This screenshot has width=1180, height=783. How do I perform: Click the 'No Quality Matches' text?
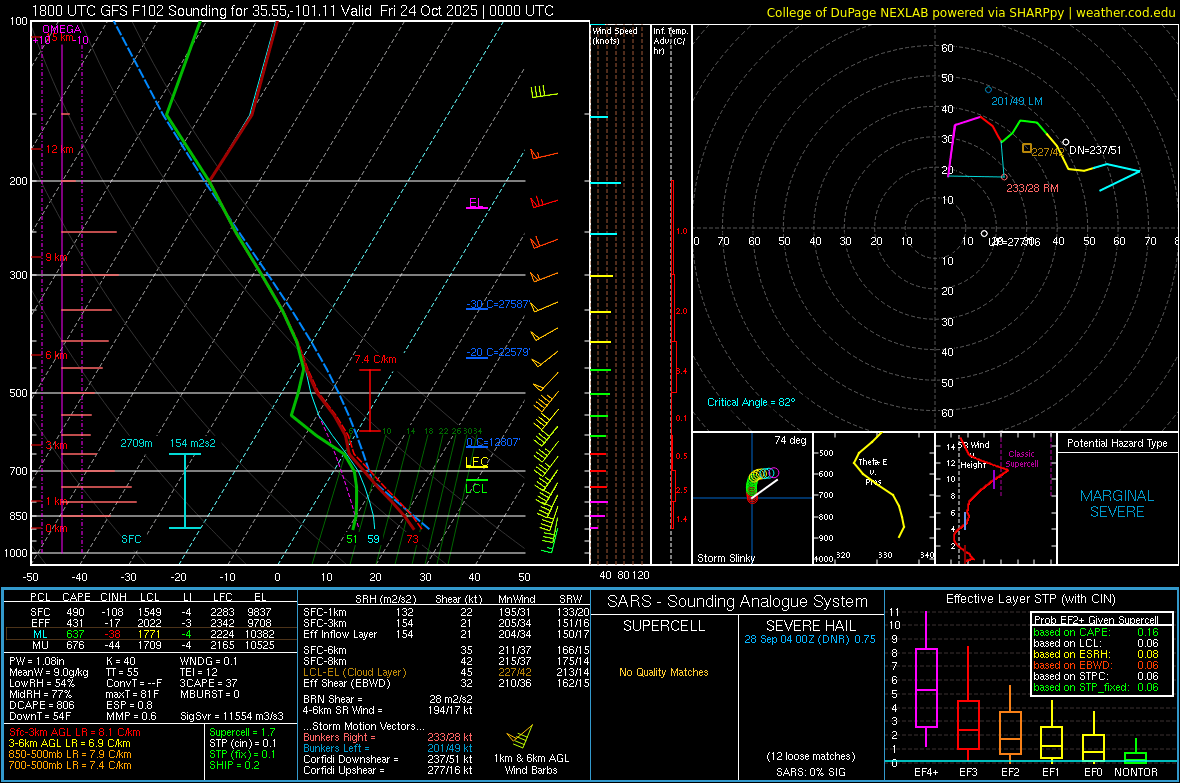pos(664,672)
